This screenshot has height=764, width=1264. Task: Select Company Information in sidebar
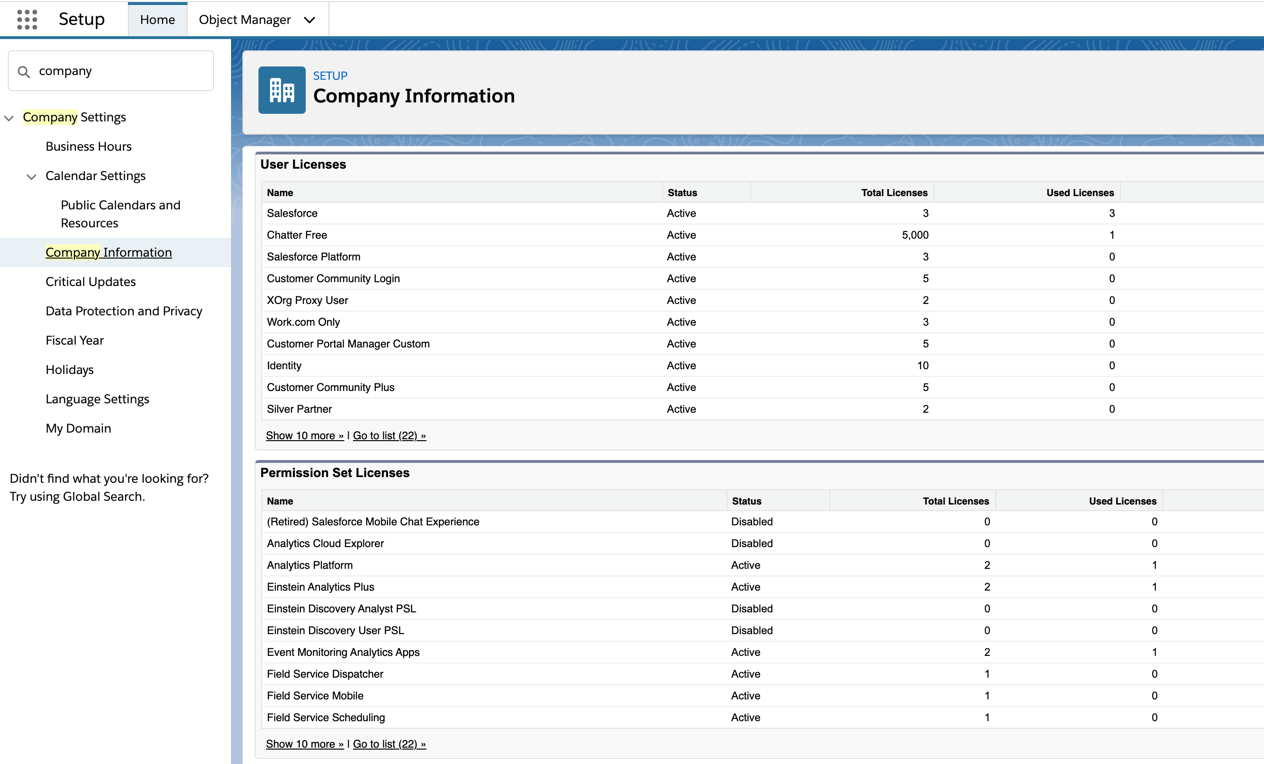[108, 252]
